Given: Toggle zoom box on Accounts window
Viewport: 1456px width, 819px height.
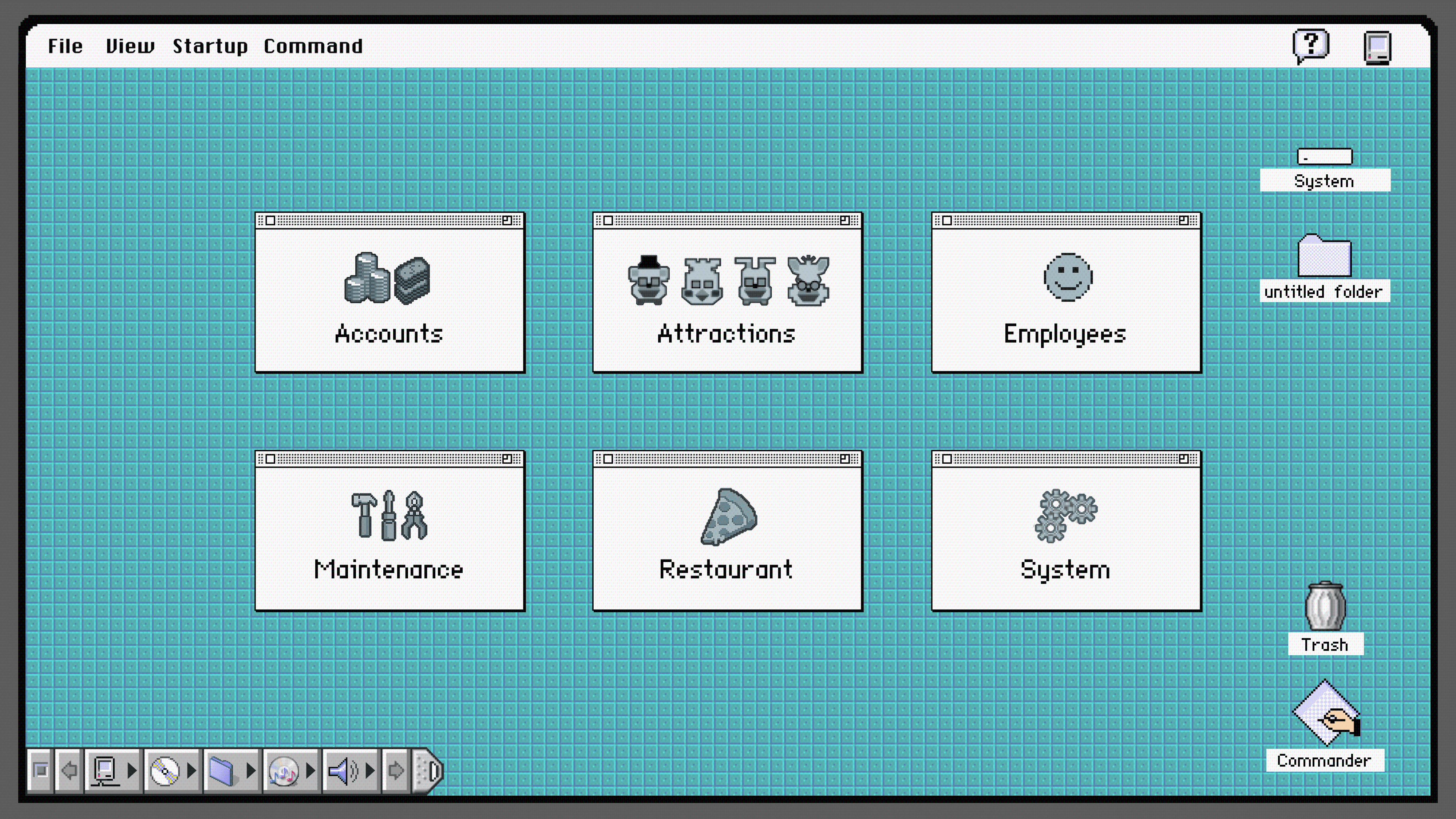Looking at the screenshot, I should (x=507, y=221).
